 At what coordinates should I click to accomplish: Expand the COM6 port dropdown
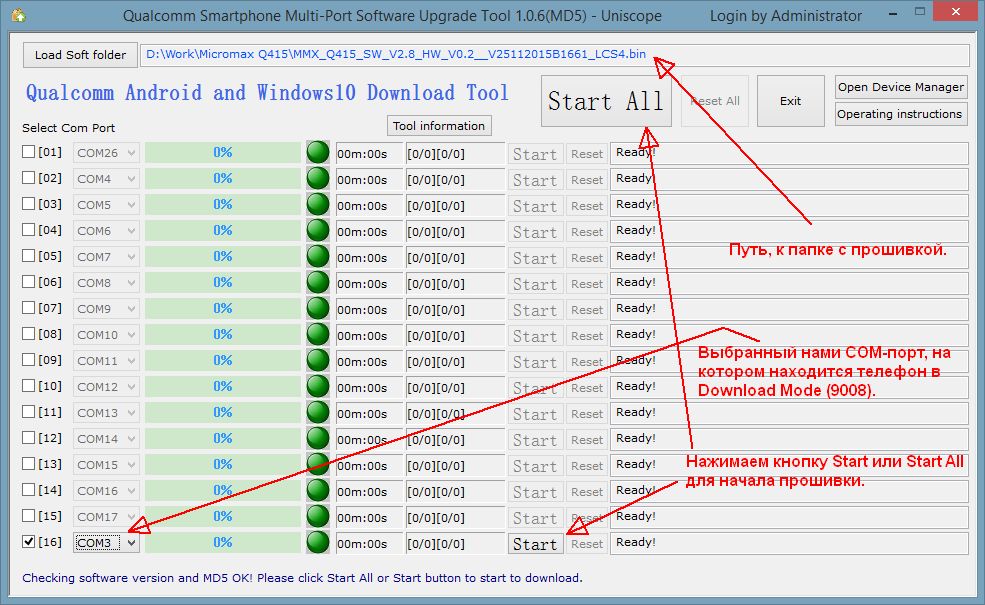(x=106, y=231)
